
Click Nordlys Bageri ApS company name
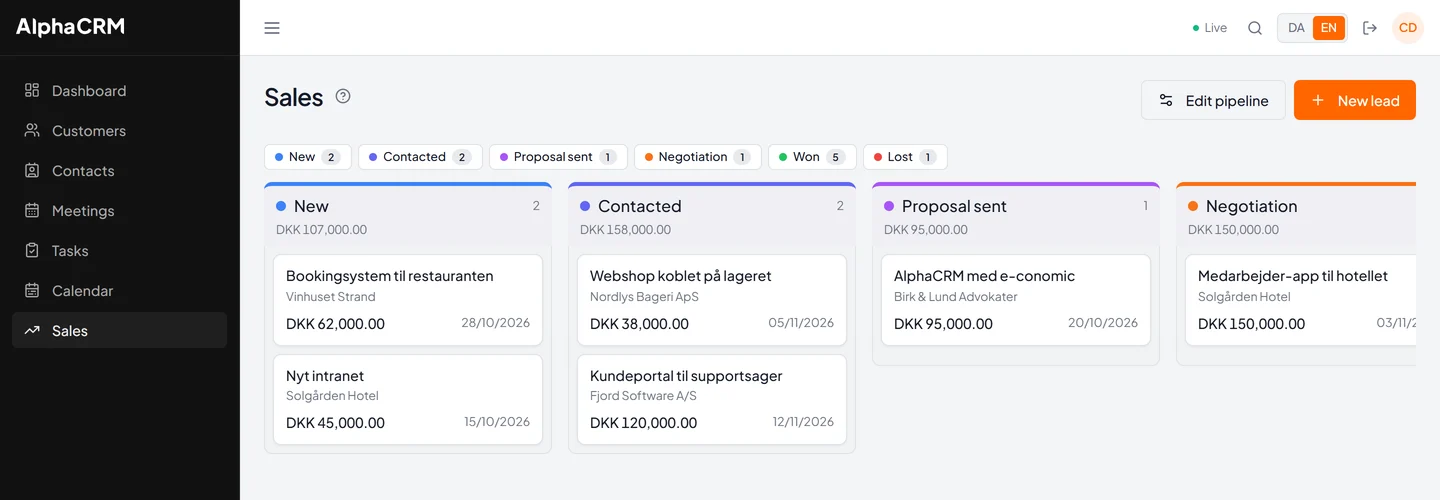(x=644, y=297)
